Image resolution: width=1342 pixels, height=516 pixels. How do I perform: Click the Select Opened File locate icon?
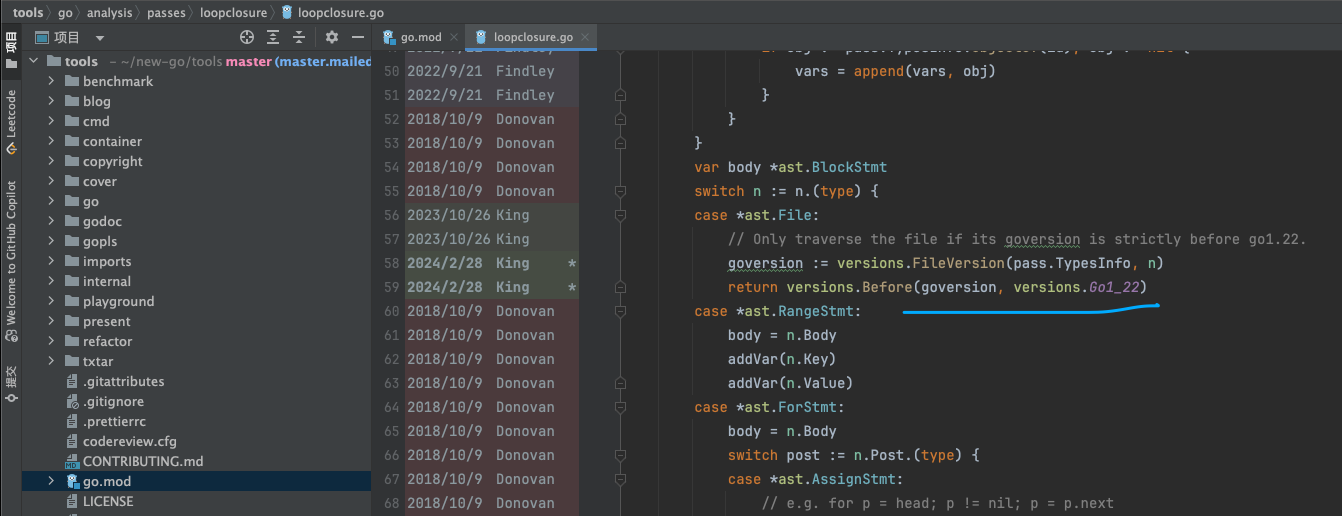click(247, 37)
